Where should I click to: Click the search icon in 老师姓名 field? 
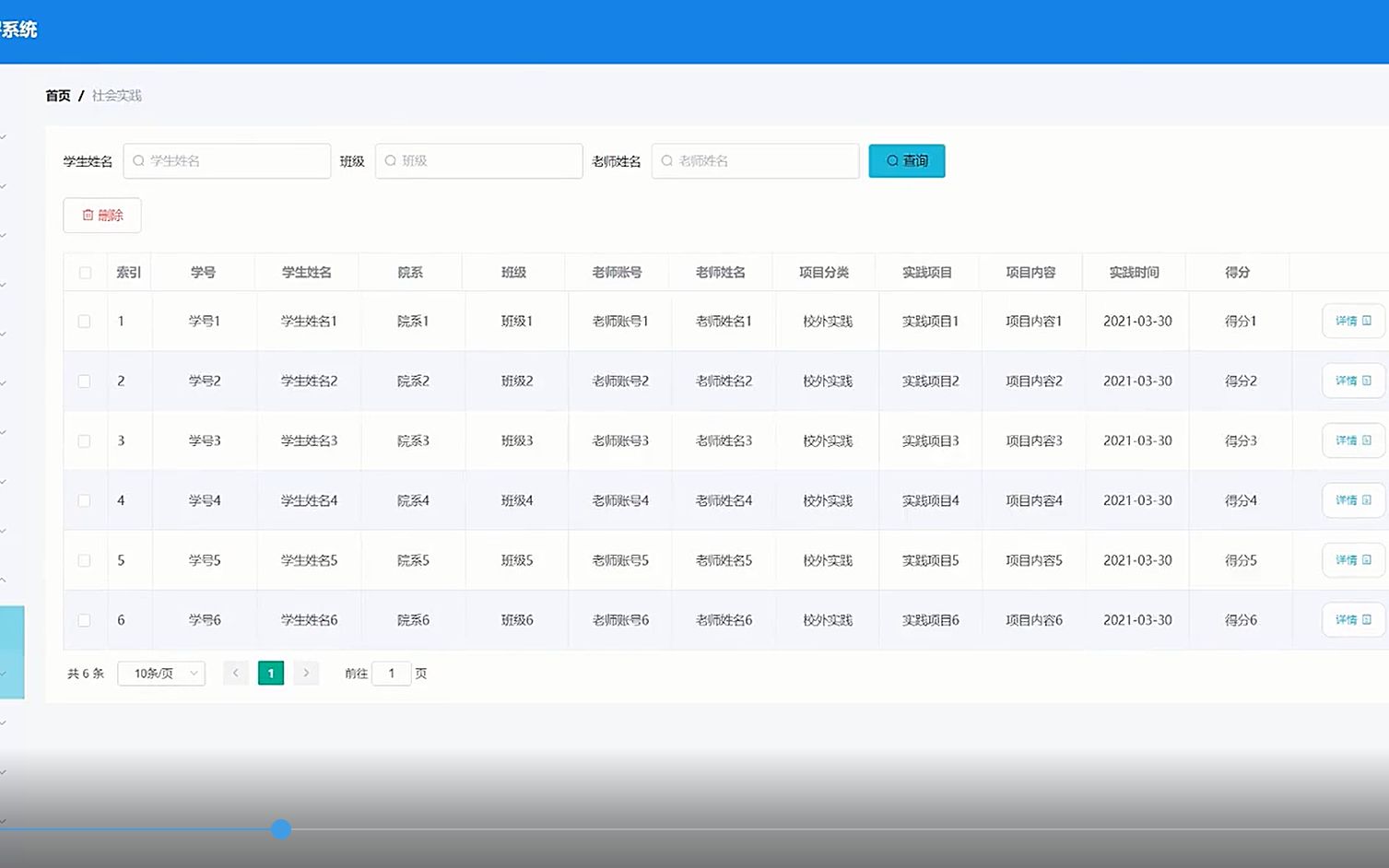(666, 161)
